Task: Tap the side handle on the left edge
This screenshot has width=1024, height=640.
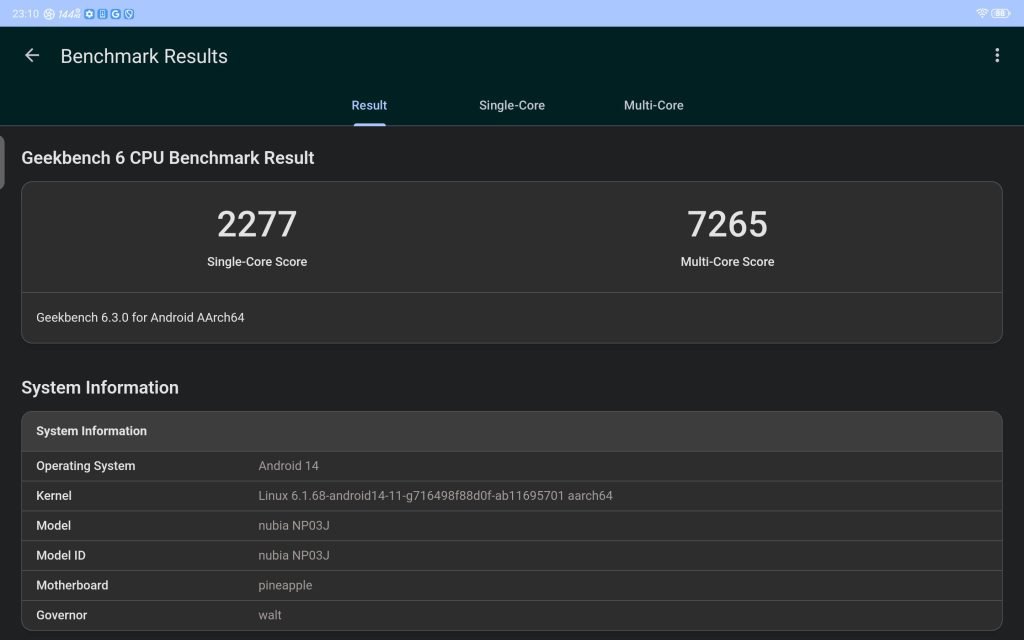Action: [2, 163]
